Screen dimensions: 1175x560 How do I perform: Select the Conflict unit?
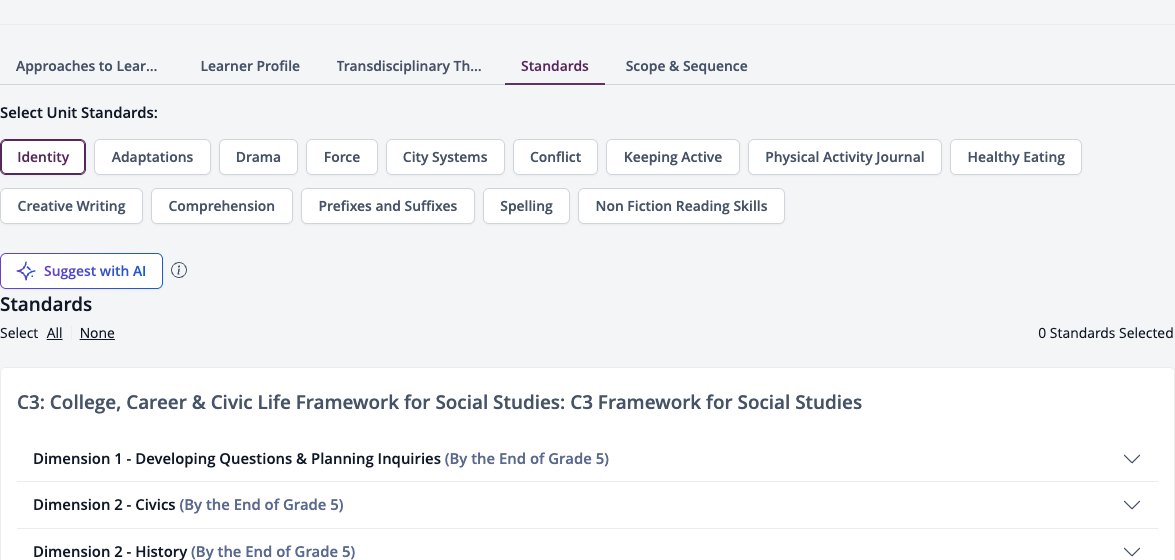point(555,157)
